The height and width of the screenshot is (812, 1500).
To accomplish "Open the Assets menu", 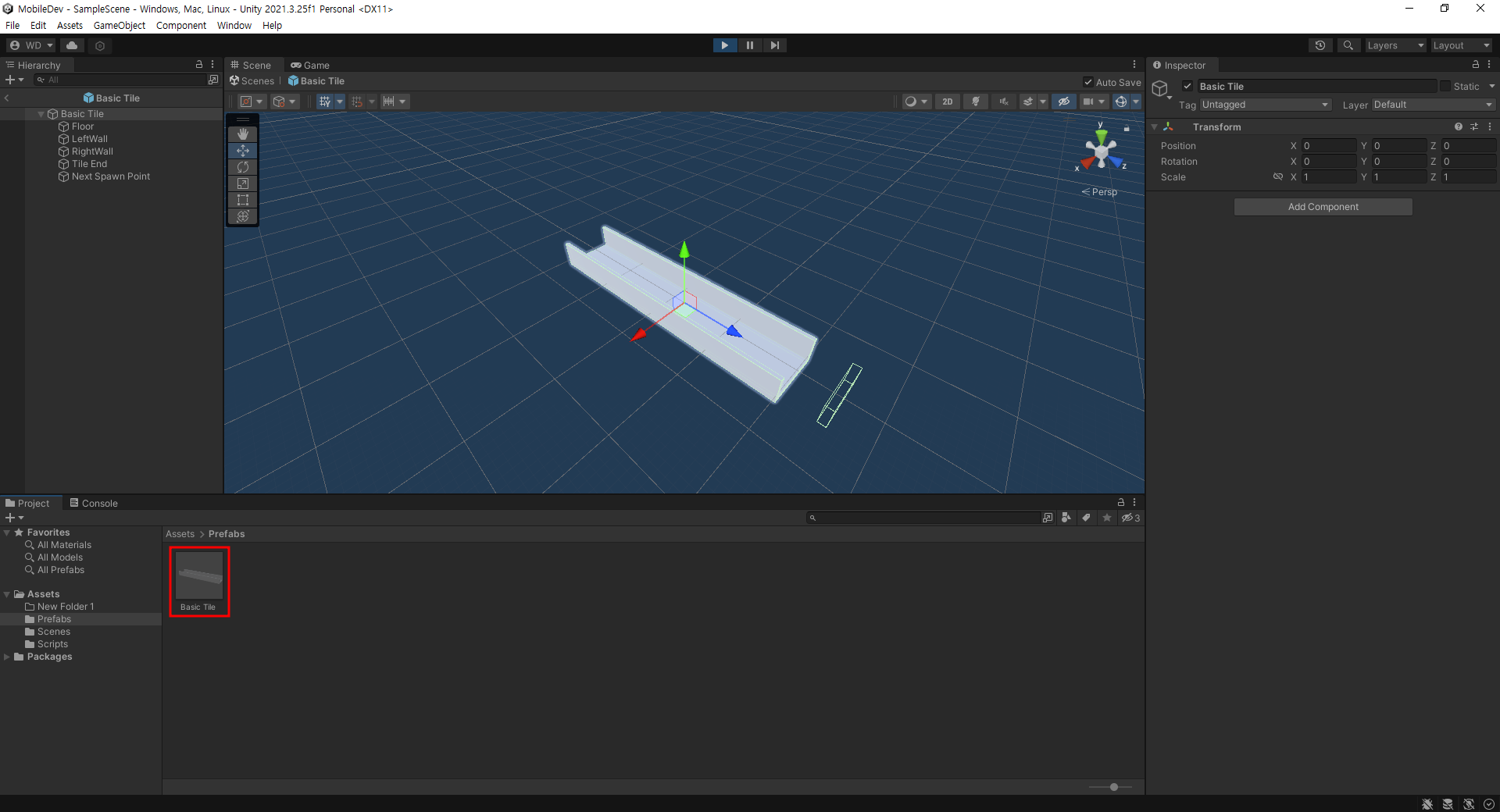I will (70, 26).
